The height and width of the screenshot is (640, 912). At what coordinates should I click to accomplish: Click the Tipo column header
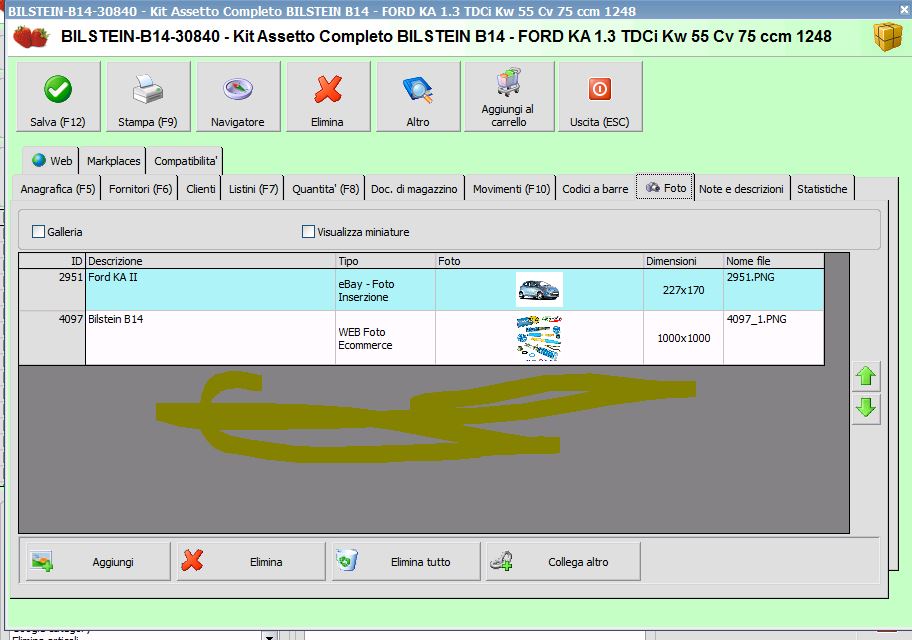[x=385, y=261]
